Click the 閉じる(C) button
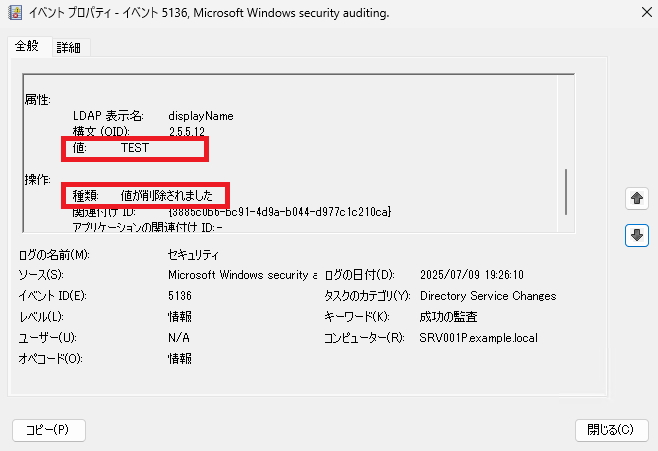658x451 pixels. click(611, 430)
